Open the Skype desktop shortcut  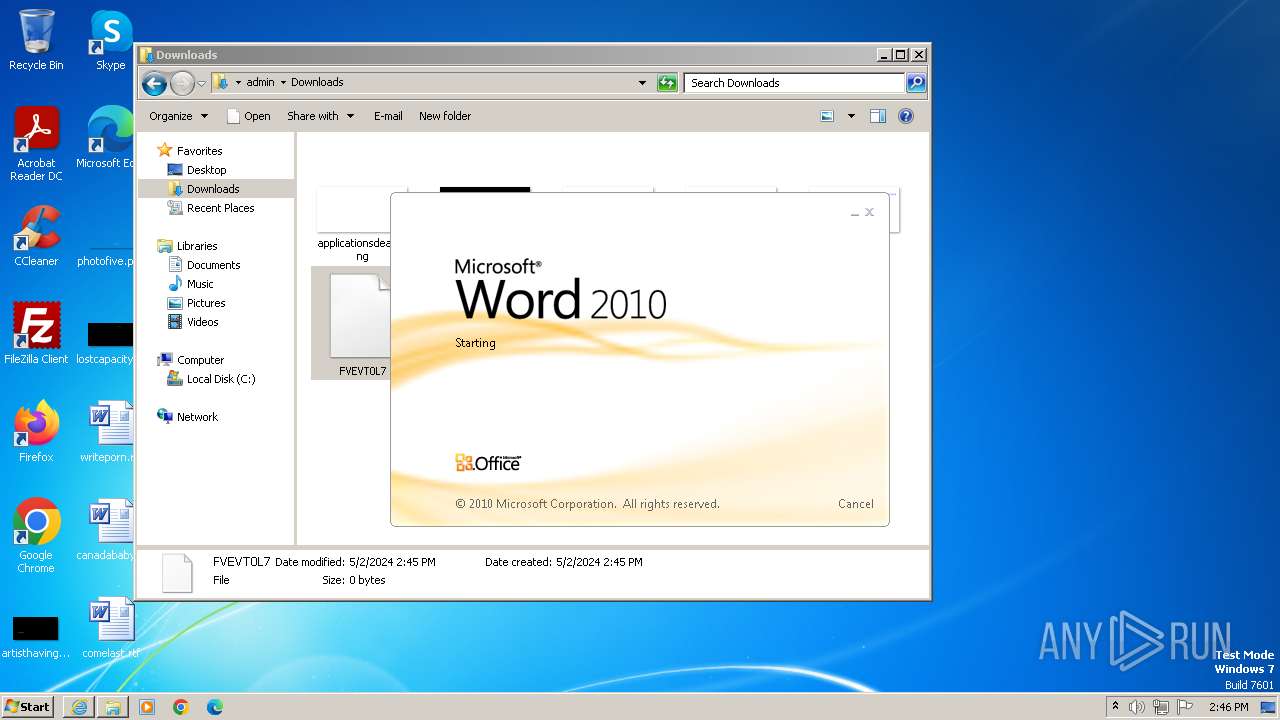point(110,40)
